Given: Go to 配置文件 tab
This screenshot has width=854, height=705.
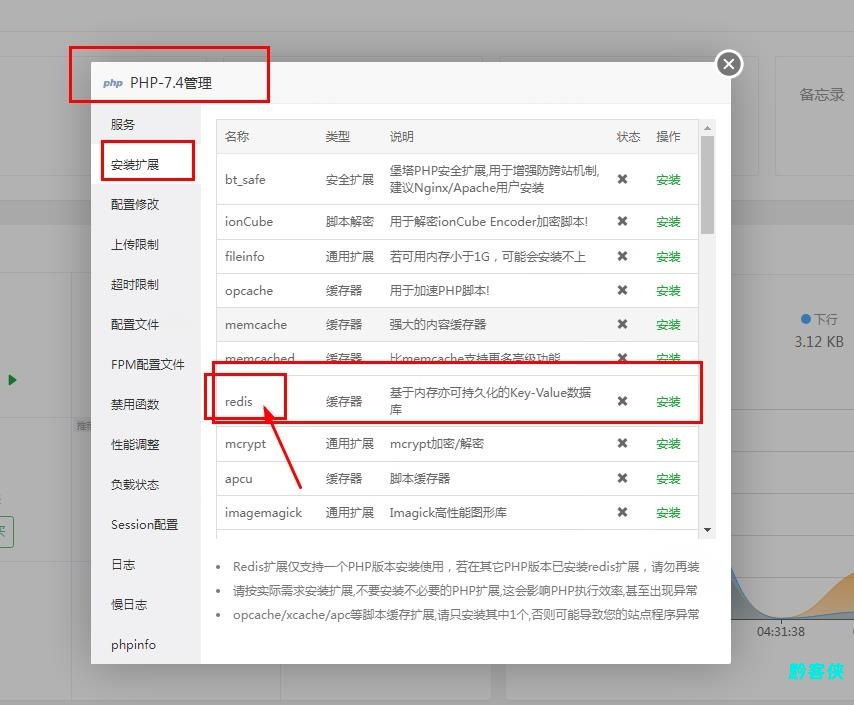Looking at the screenshot, I should click(135, 325).
